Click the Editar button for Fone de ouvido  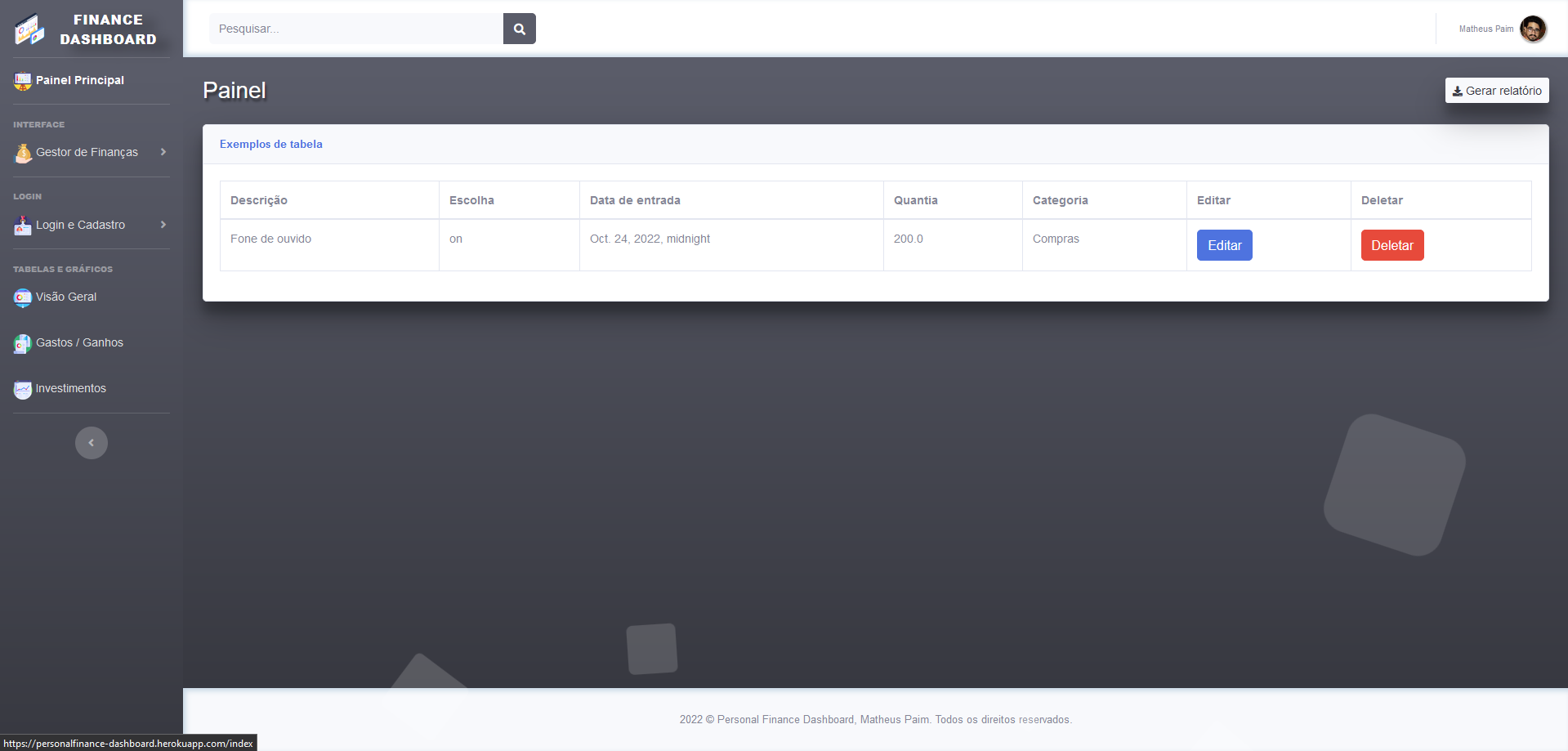1223,244
